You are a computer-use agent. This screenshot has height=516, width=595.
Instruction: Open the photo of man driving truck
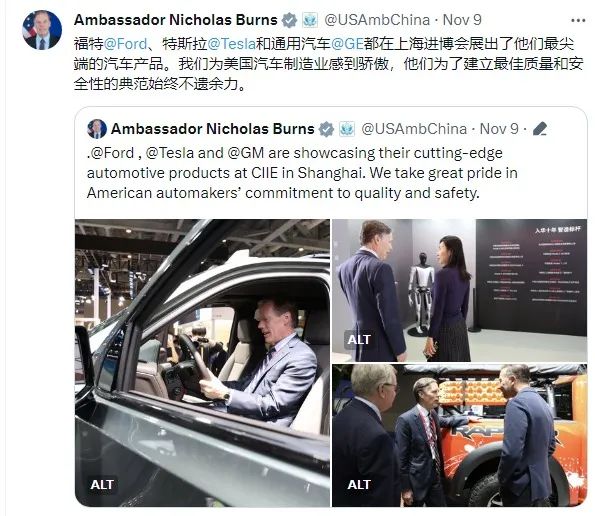202,363
